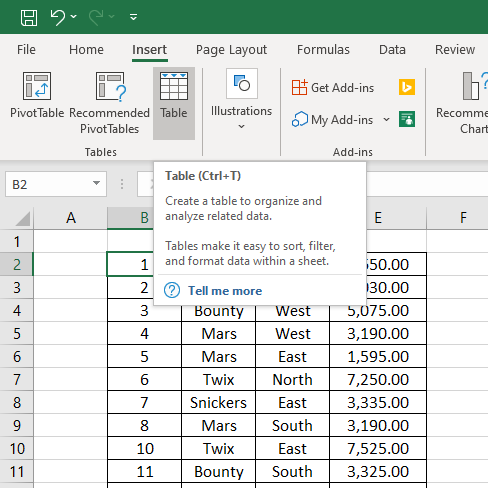Switch to the Home tab
Image resolution: width=488 pixels, height=488 pixels.
coord(86,50)
